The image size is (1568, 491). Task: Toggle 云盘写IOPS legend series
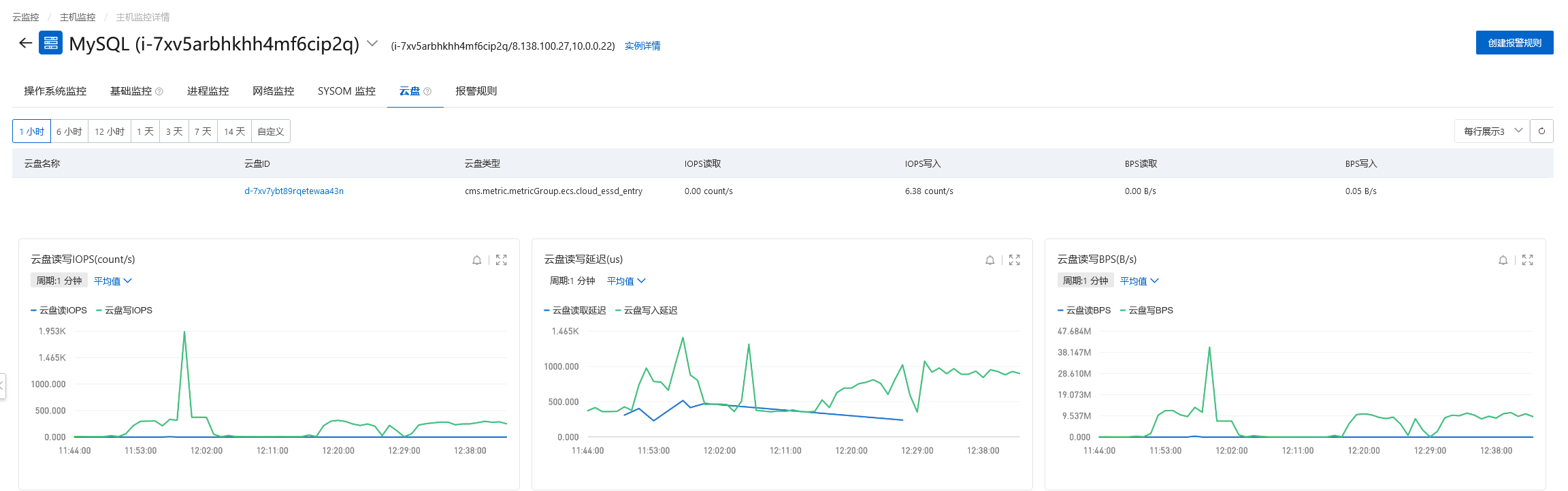[125, 311]
